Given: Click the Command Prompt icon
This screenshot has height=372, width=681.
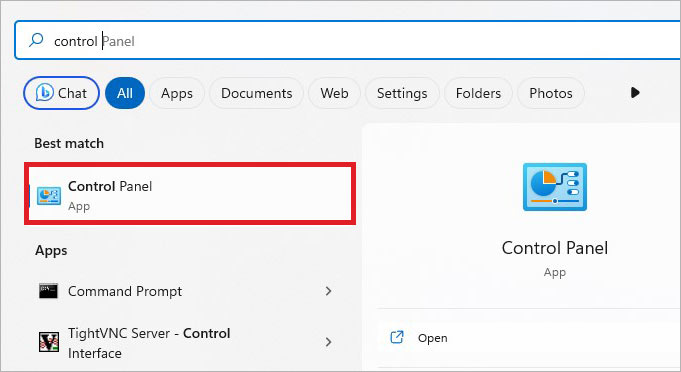Looking at the screenshot, I should (x=48, y=291).
